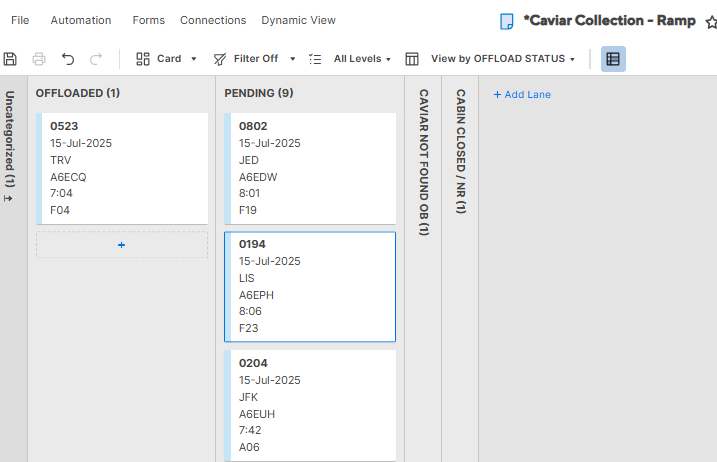Click the Card view label
Viewport: 717px width, 462px height.
(169, 59)
